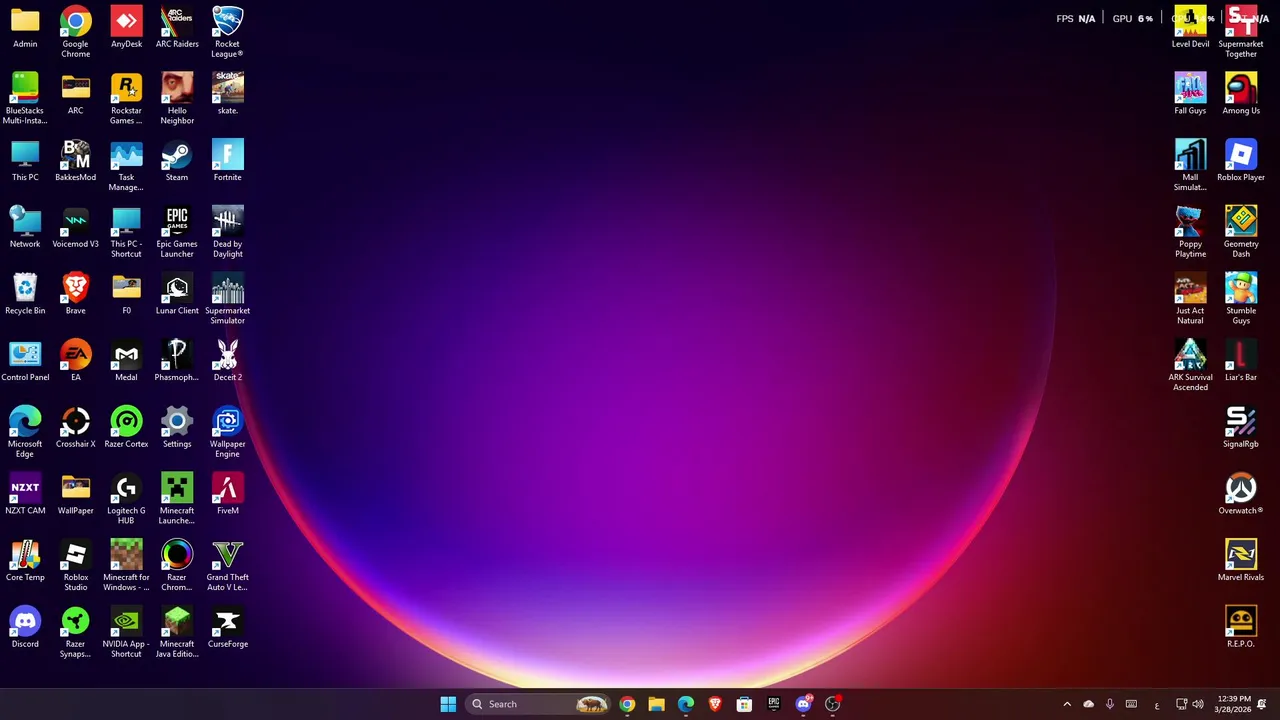Image resolution: width=1280 pixels, height=720 pixels.
Task: Click the microphone tray icon
Action: [1109, 704]
